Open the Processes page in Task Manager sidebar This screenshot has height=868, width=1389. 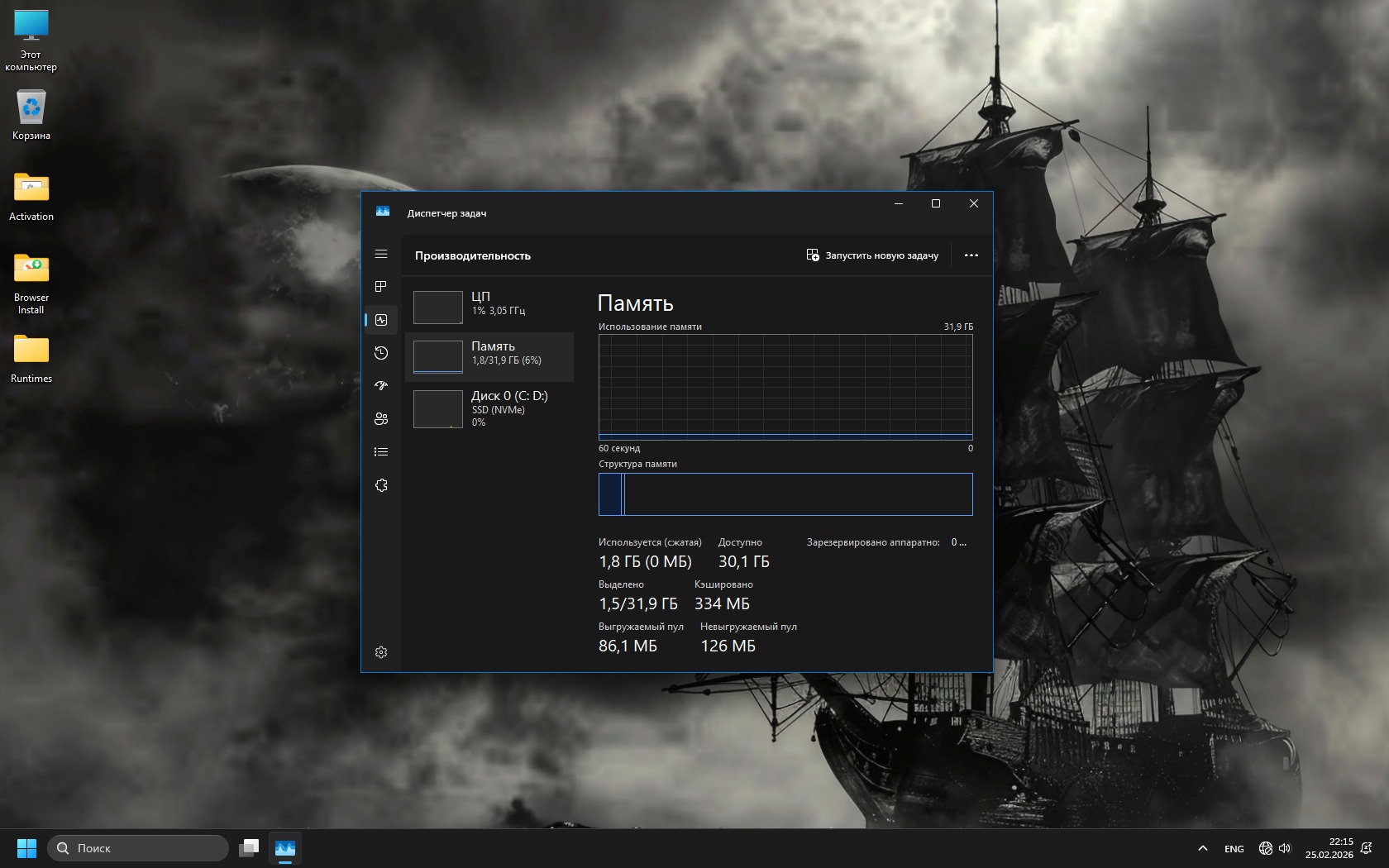[381, 287]
